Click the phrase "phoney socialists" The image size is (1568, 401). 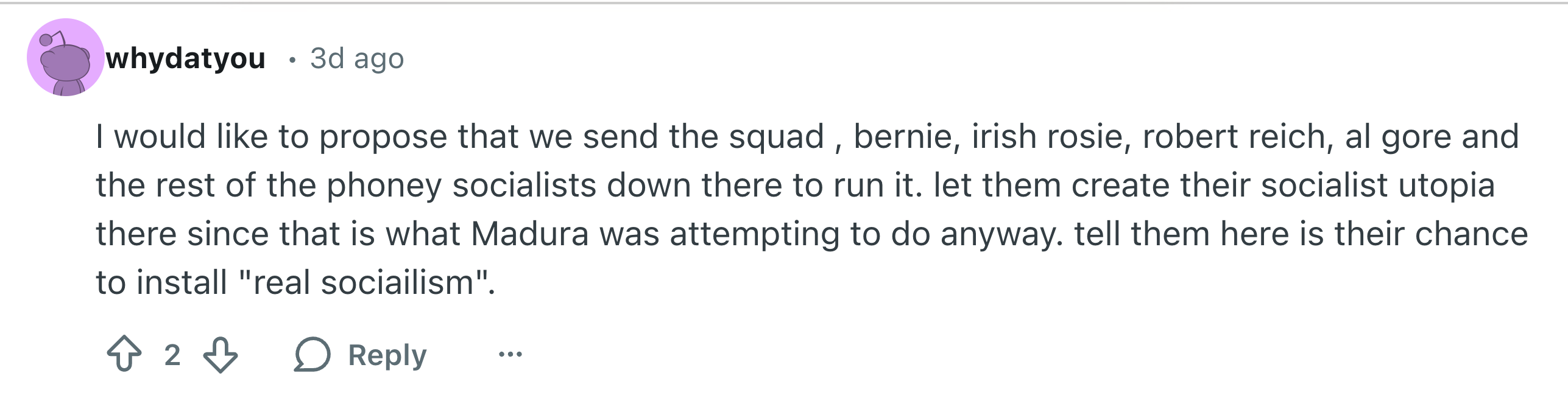pyautogui.click(x=461, y=186)
